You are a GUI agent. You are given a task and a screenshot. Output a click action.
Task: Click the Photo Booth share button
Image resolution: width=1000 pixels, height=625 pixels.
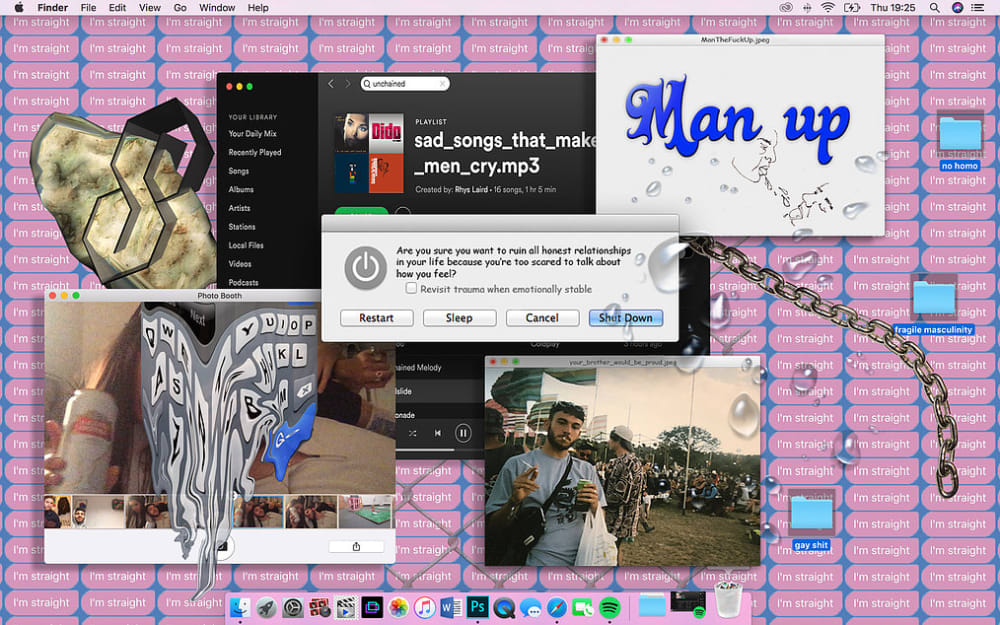357,547
